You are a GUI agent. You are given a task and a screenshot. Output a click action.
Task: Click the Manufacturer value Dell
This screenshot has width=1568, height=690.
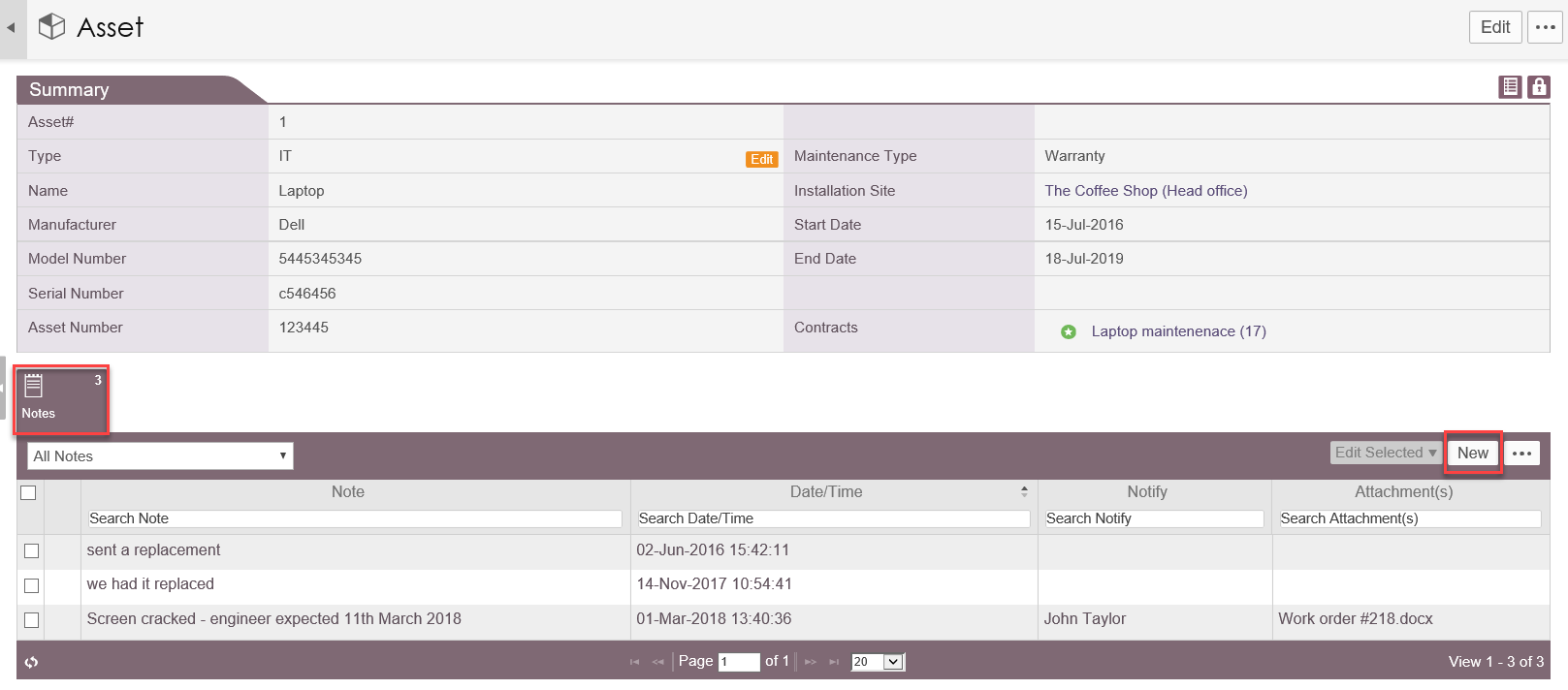tap(292, 225)
